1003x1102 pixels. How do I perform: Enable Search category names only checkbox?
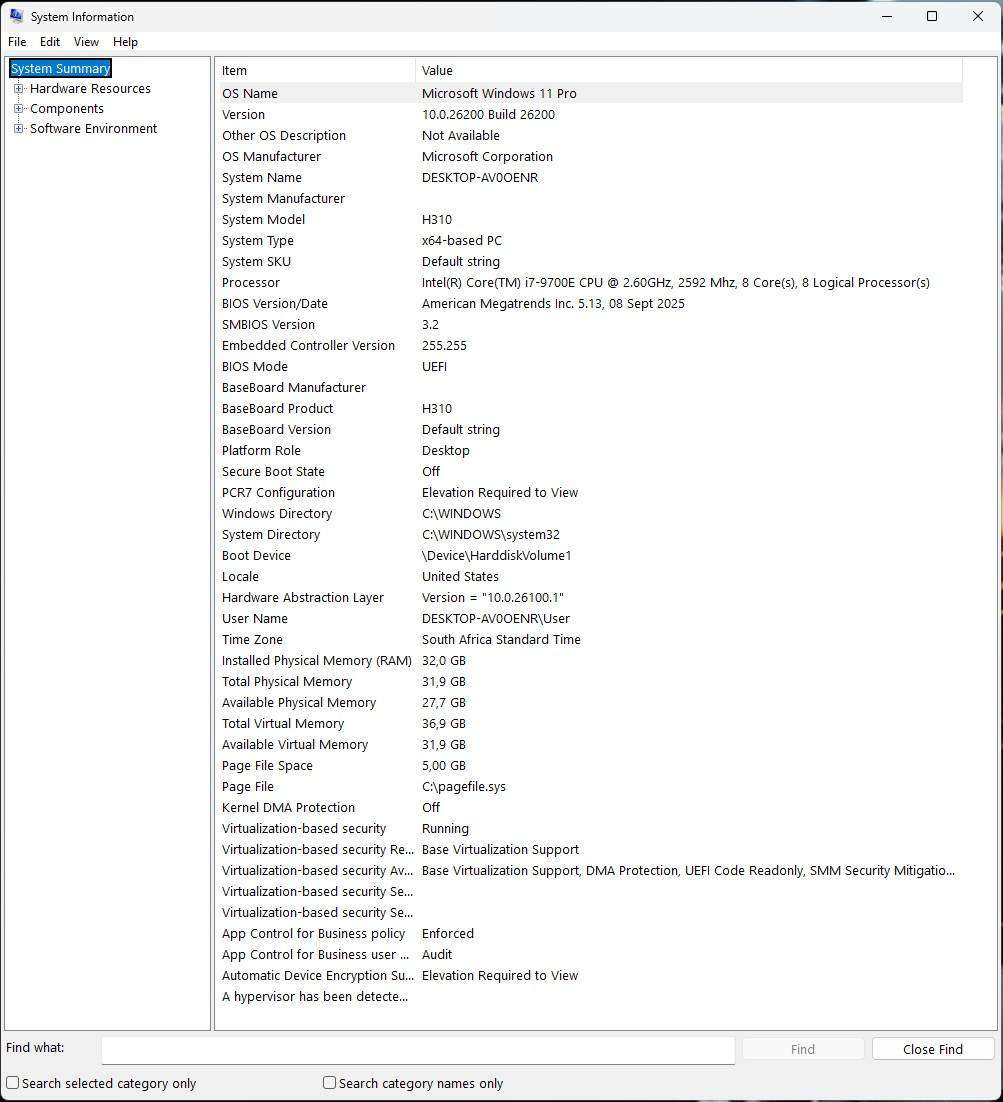pos(329,1083)
